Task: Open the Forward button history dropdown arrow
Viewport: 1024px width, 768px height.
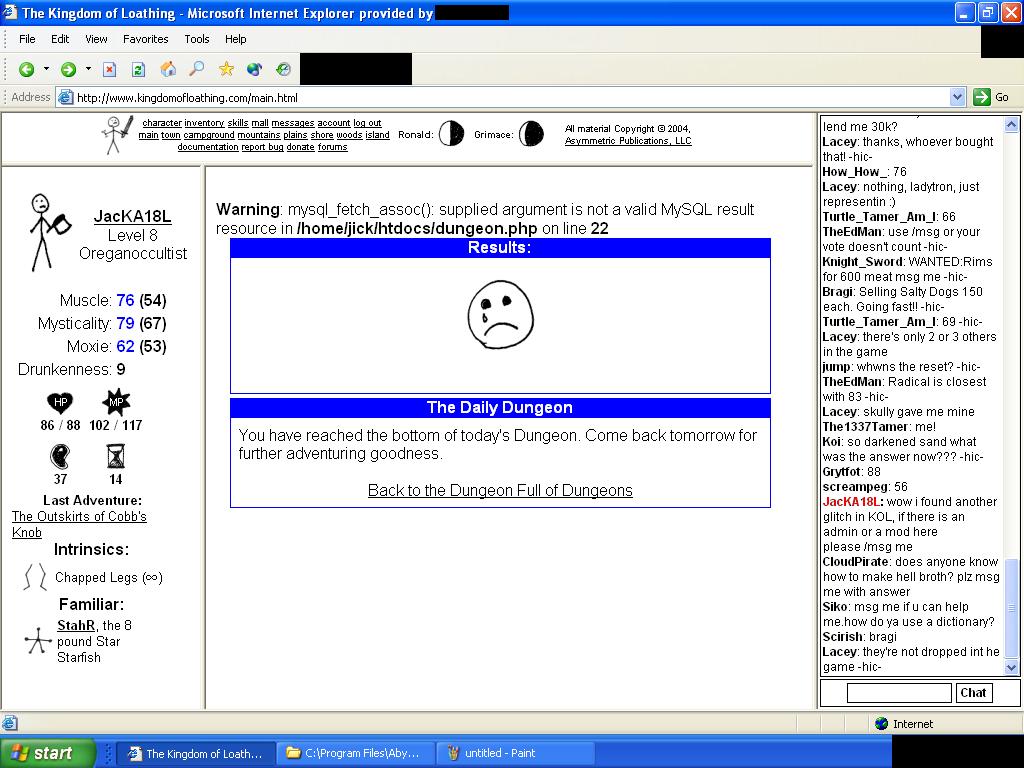Action: click(88, 69)
